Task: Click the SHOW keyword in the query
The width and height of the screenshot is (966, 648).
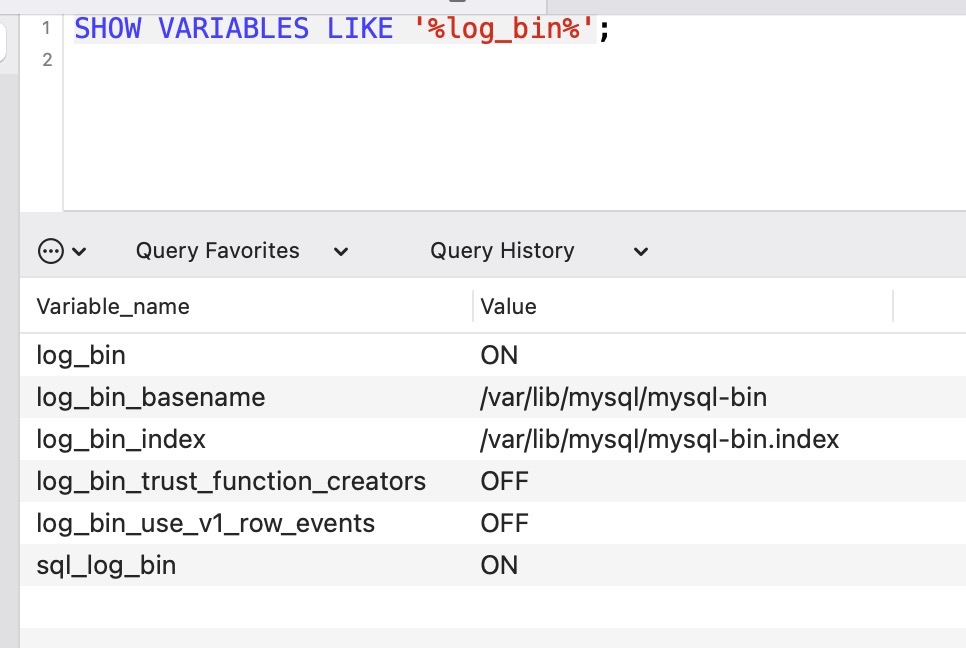Action: [108, 28]
